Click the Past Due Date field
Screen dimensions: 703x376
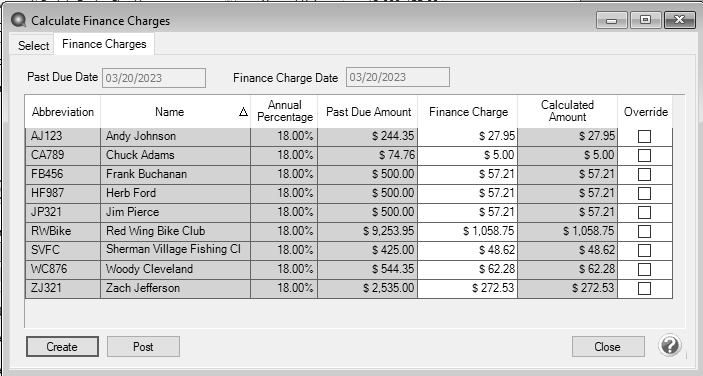(154, 78)
